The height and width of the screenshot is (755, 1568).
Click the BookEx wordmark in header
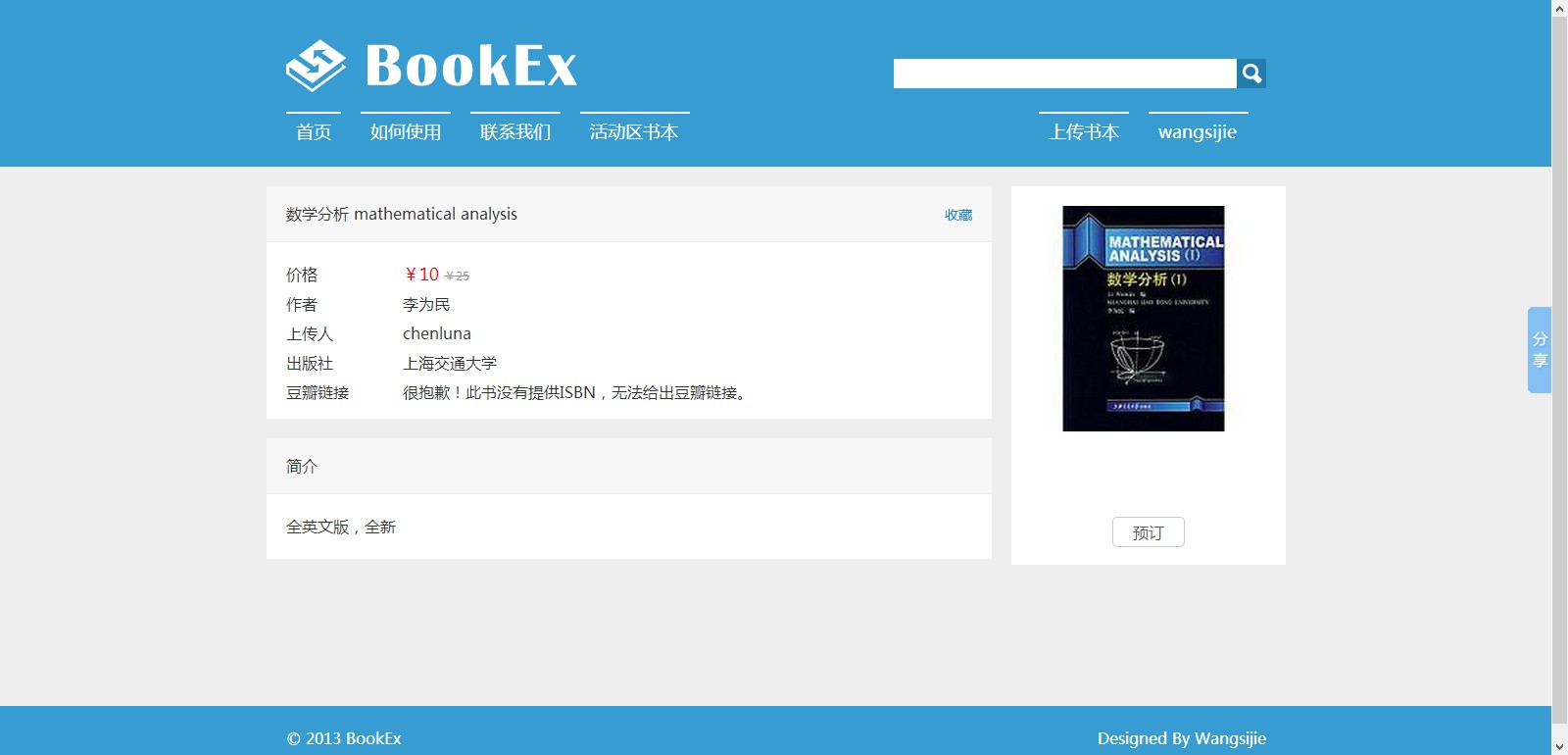(x=470, y=67)
